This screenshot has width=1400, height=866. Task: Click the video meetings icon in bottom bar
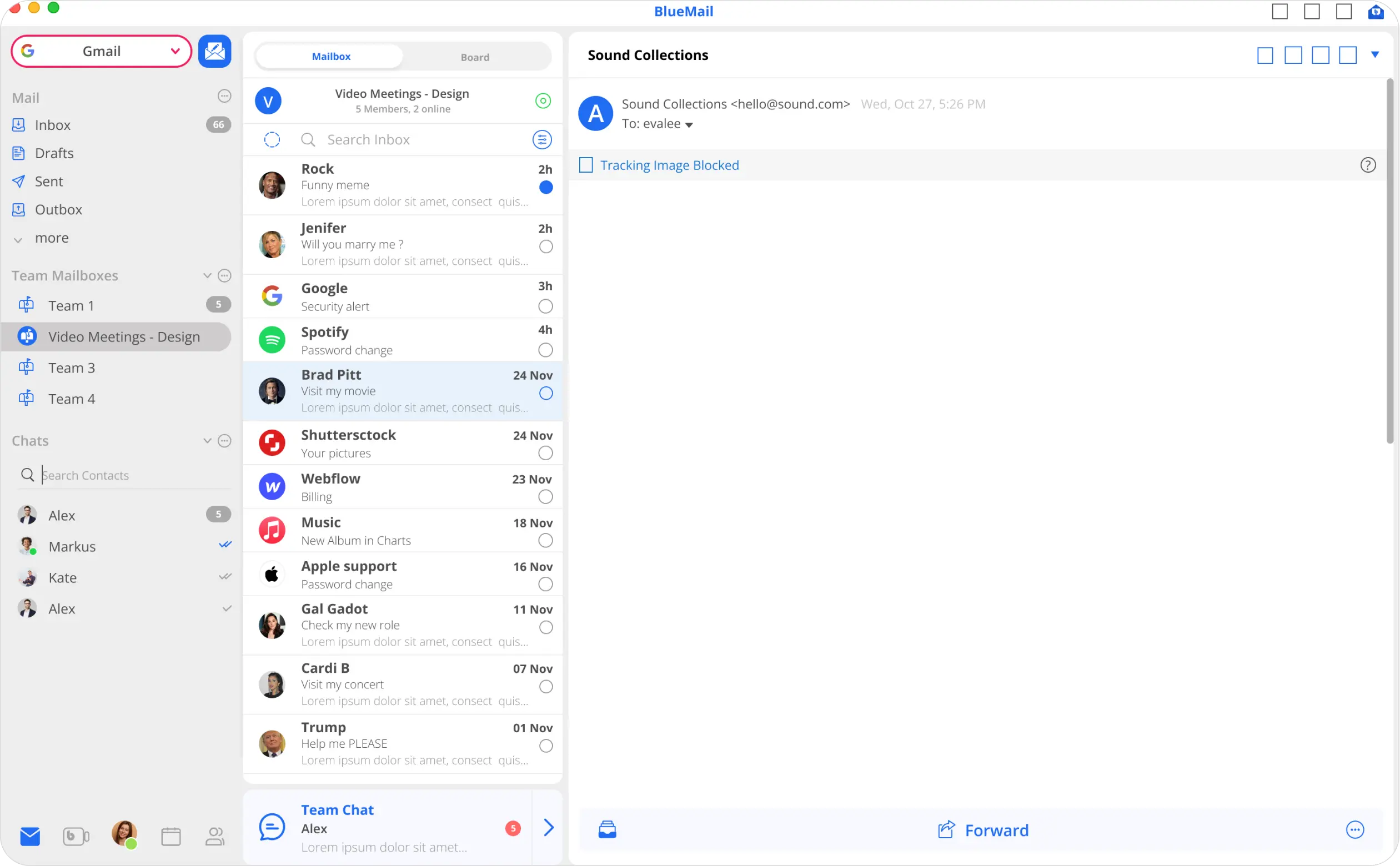coord(76,836)
